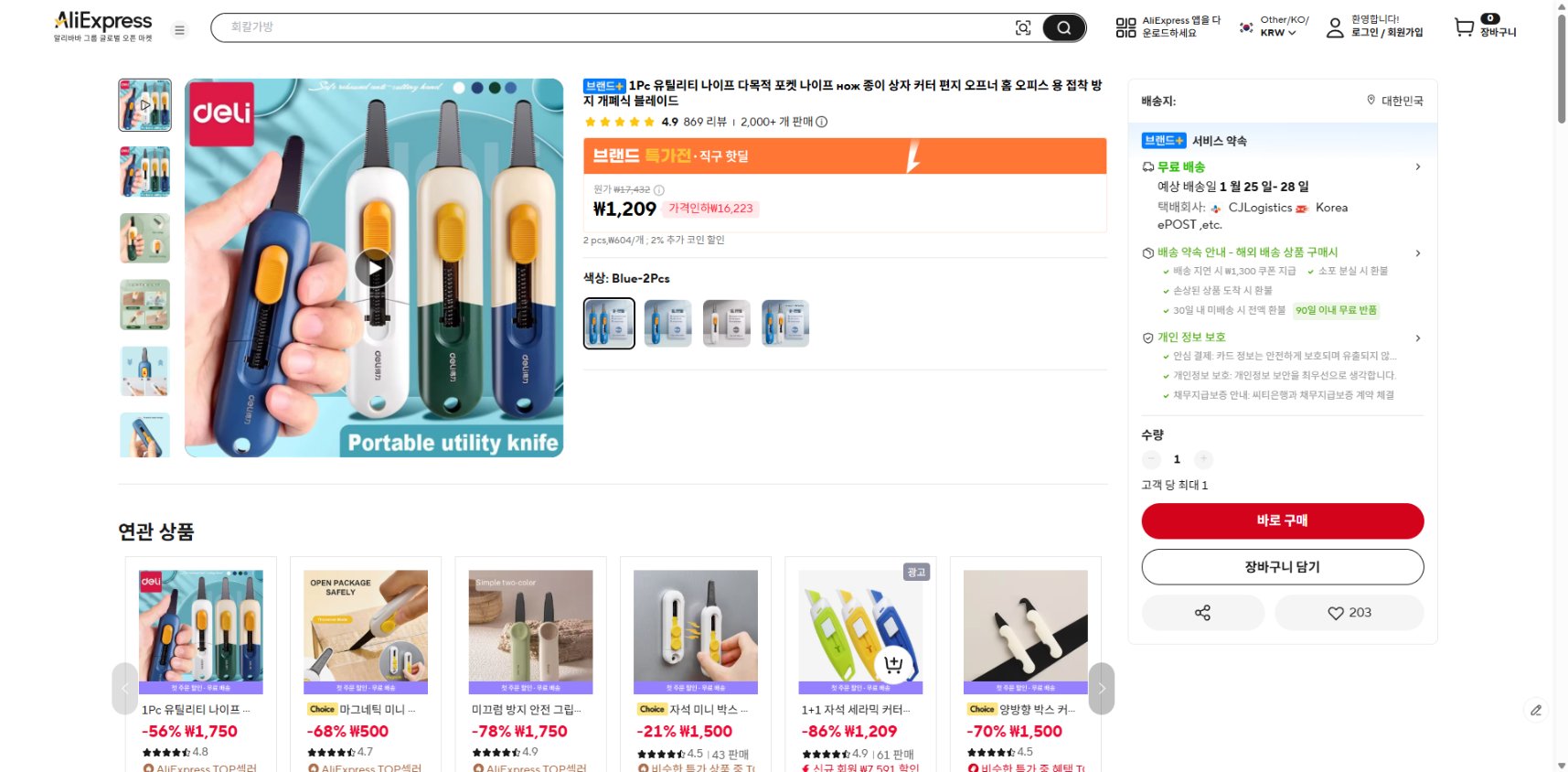
Task: Select the Blue-2Pcs color variant thumbnail
Action: tap(608, 322)
